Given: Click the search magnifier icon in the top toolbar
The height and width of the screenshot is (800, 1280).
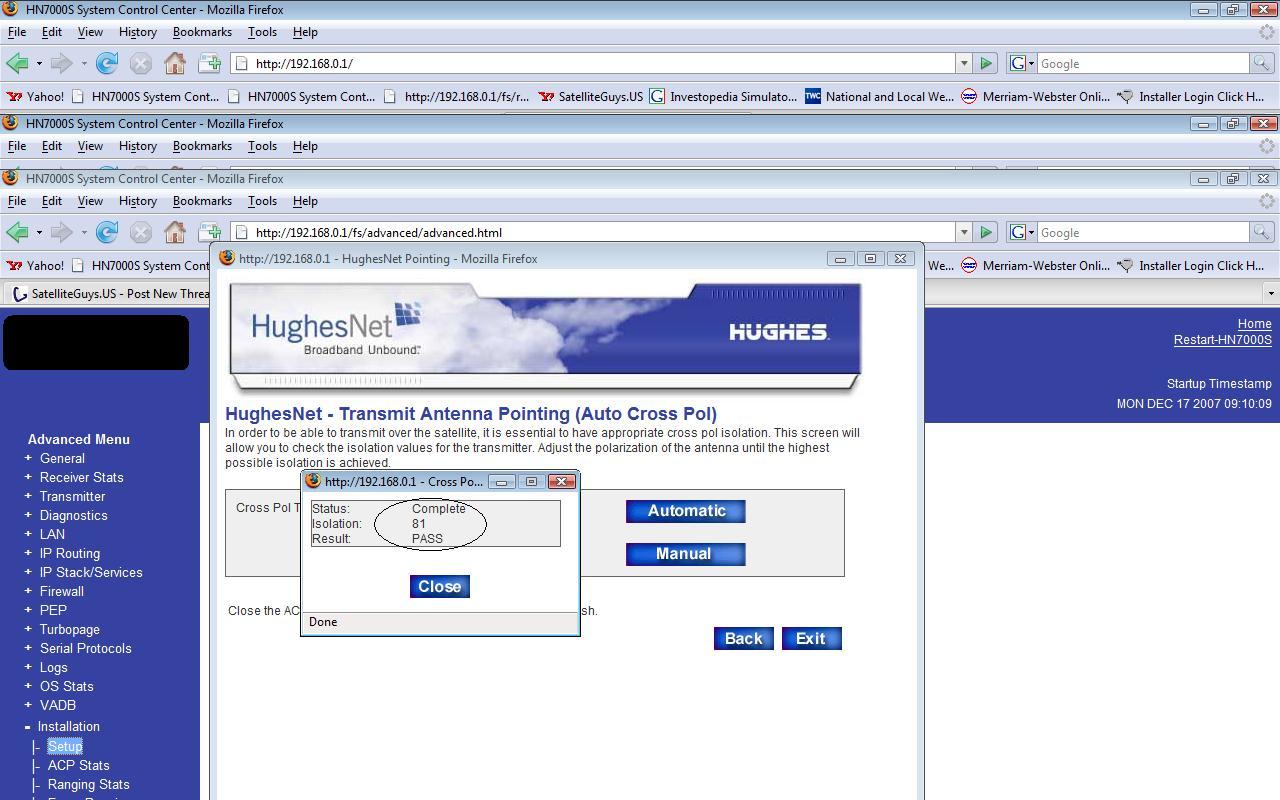Looking at the screenshot, I should [x=1261, y=63].
